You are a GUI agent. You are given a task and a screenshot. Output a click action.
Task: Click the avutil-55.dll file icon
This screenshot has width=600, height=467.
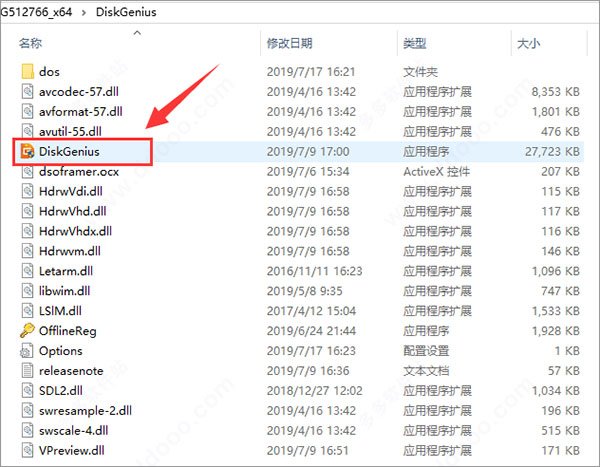(28, 131)
